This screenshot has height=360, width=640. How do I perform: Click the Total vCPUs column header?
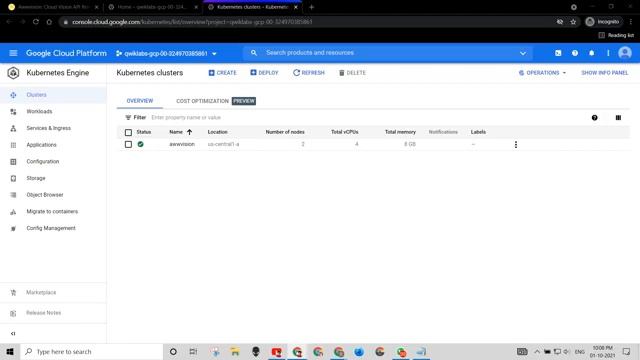coord(344,132)
